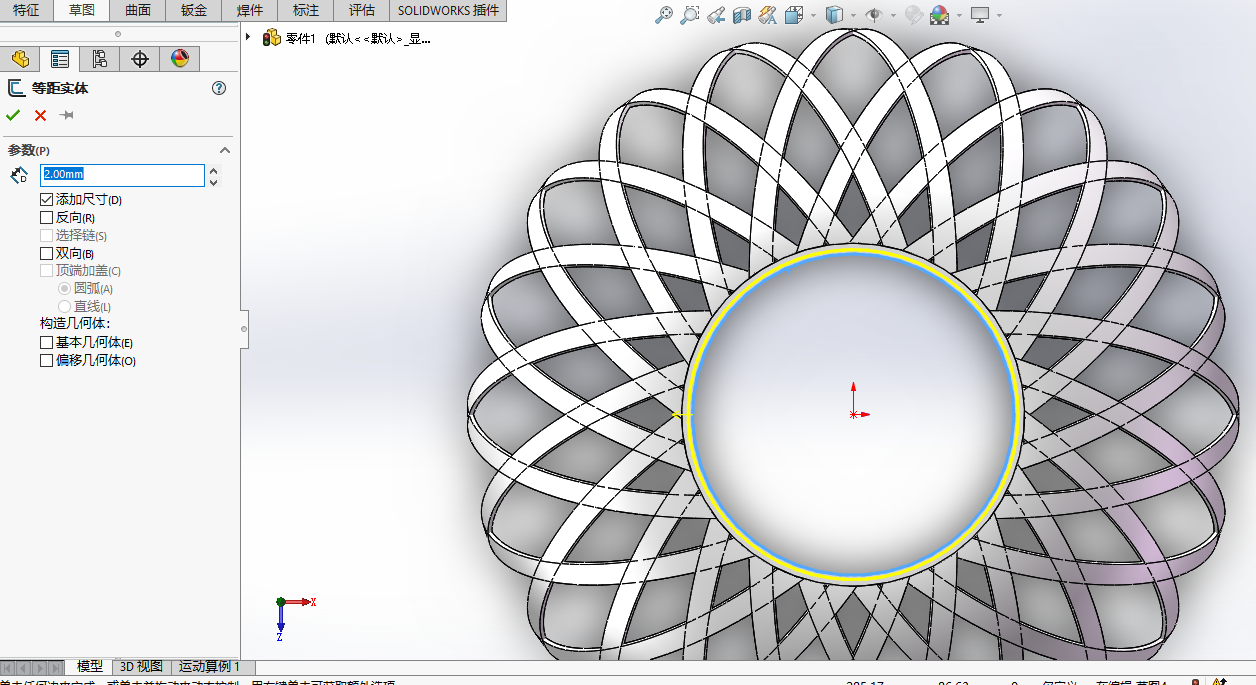
Task: Check the 基本几何体 option
Action: click(x=46, y=342)
